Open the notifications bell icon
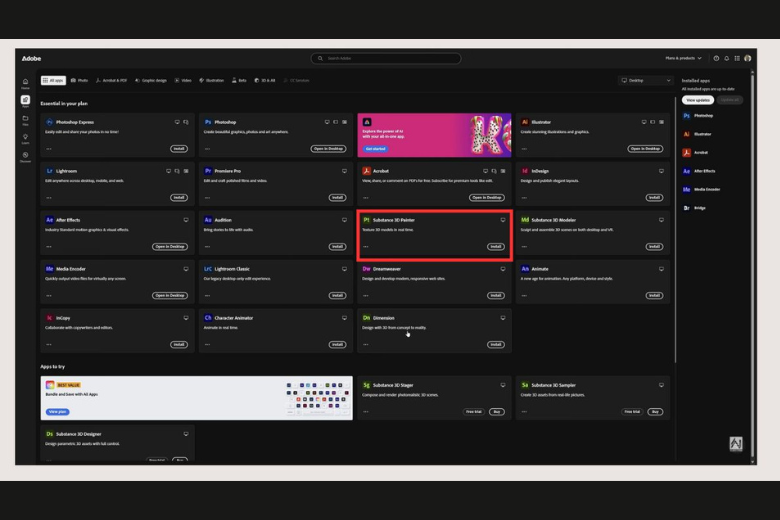This screenshot has width=780, height=520. (x=727, y=58)
